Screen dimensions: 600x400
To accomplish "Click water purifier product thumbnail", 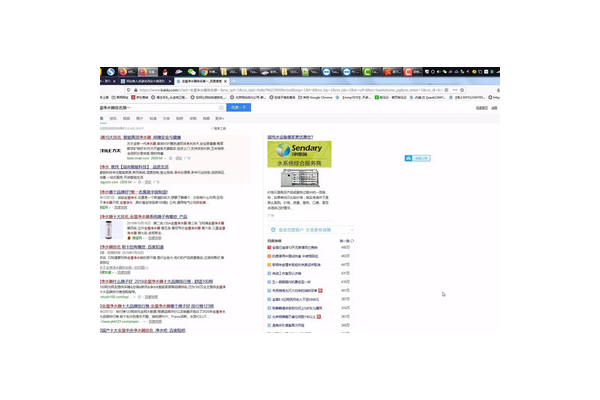I will tap(109, 230).
